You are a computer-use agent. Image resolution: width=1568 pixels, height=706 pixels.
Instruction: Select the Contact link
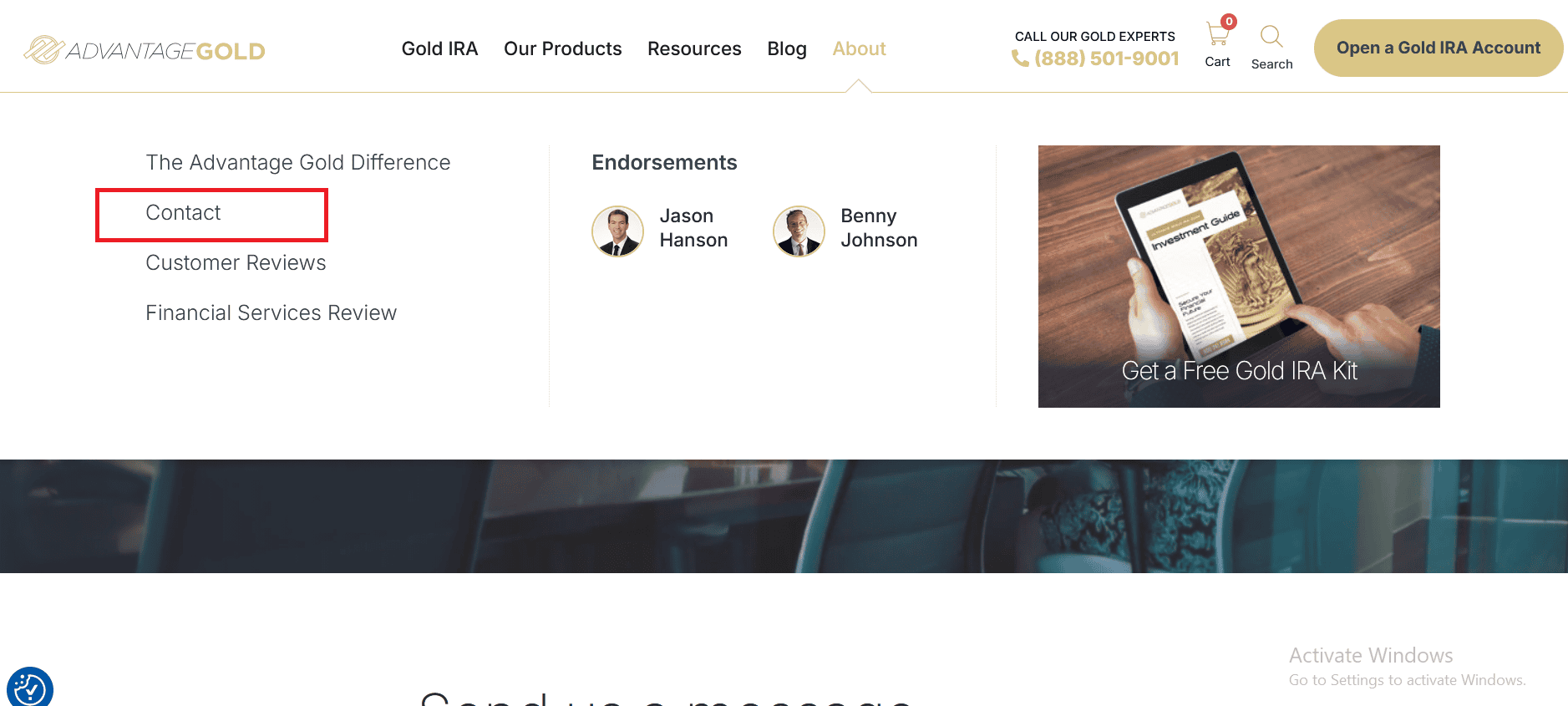[183, 212]
